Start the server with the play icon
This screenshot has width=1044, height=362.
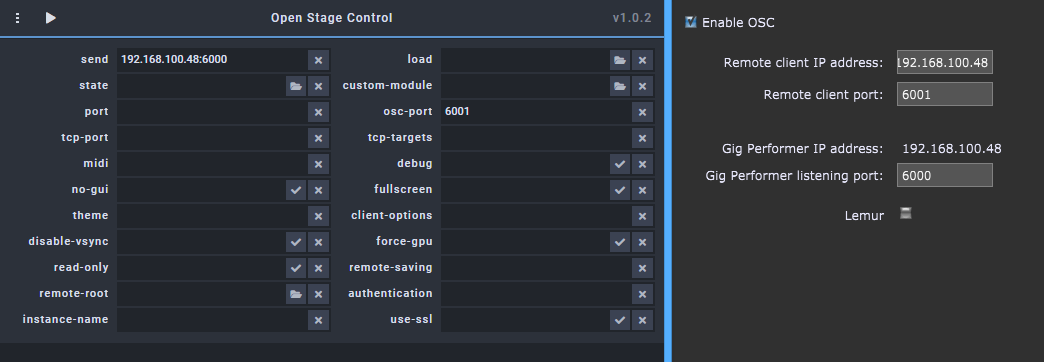click(x=51, y=19)
